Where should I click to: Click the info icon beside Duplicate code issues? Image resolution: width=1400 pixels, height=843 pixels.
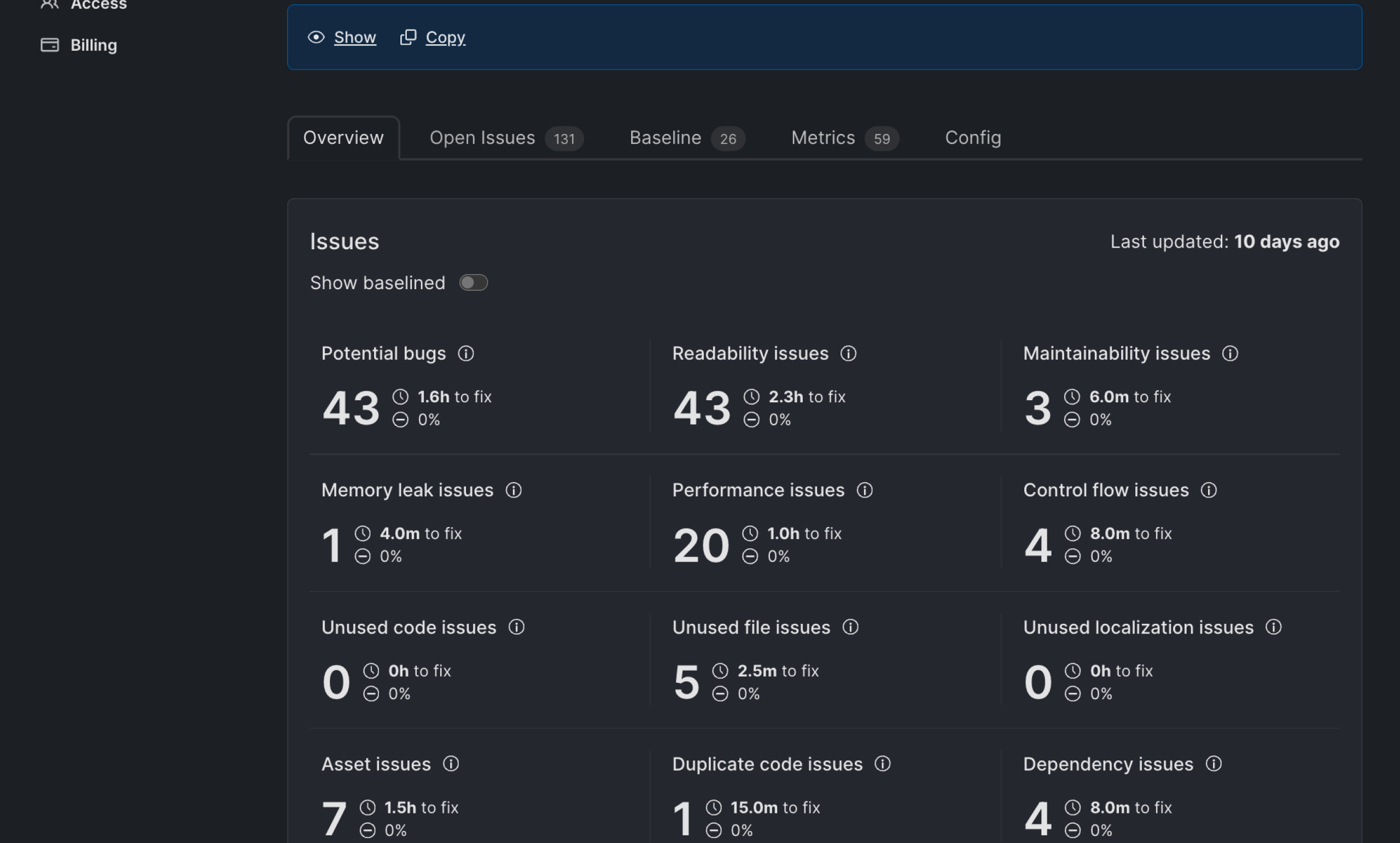(883, 764)
